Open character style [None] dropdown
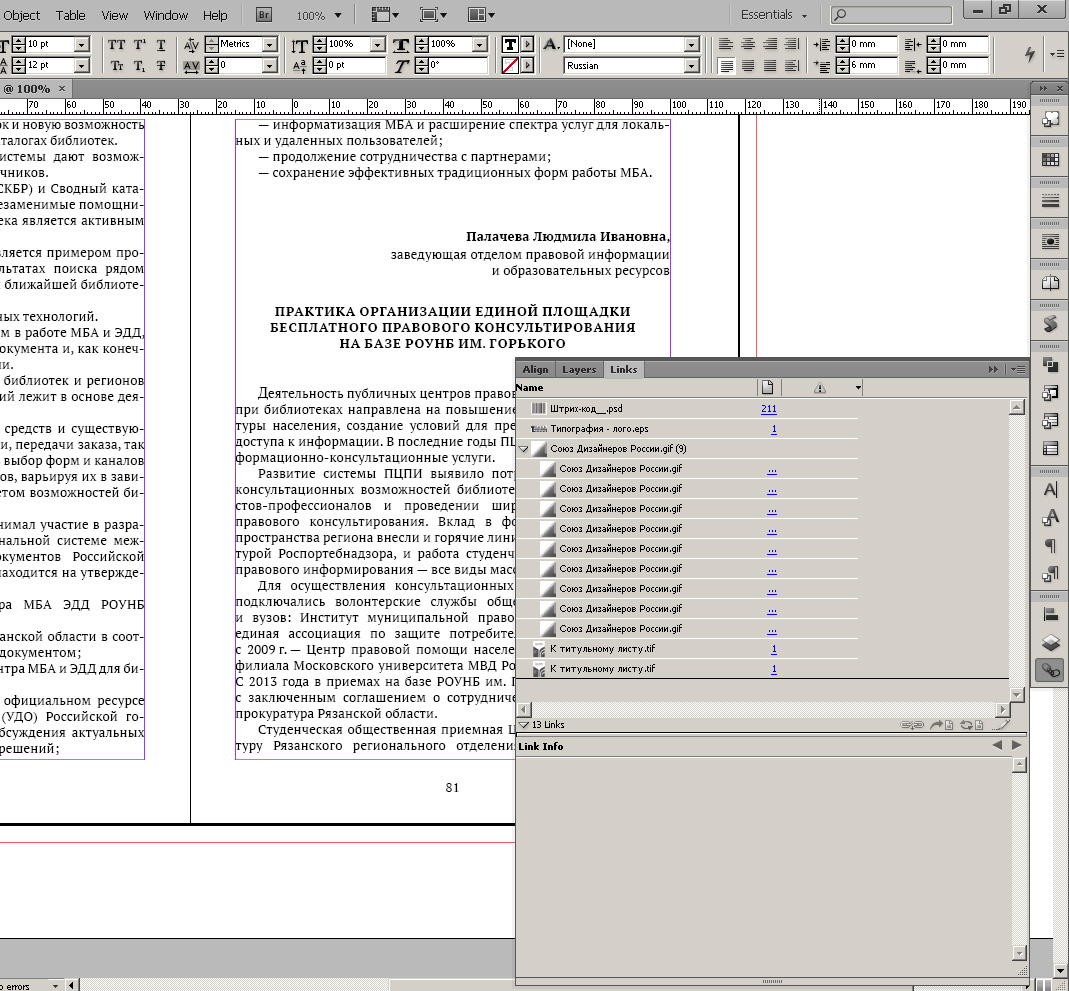Screen dimensions: 1069x991 (691, 44)
